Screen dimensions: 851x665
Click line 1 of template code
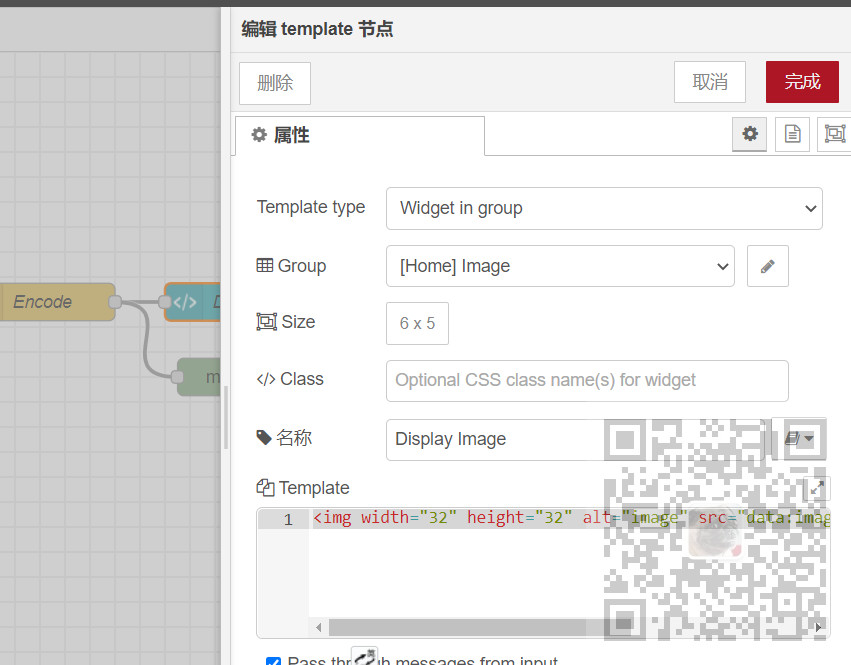[x=569, y=518]
